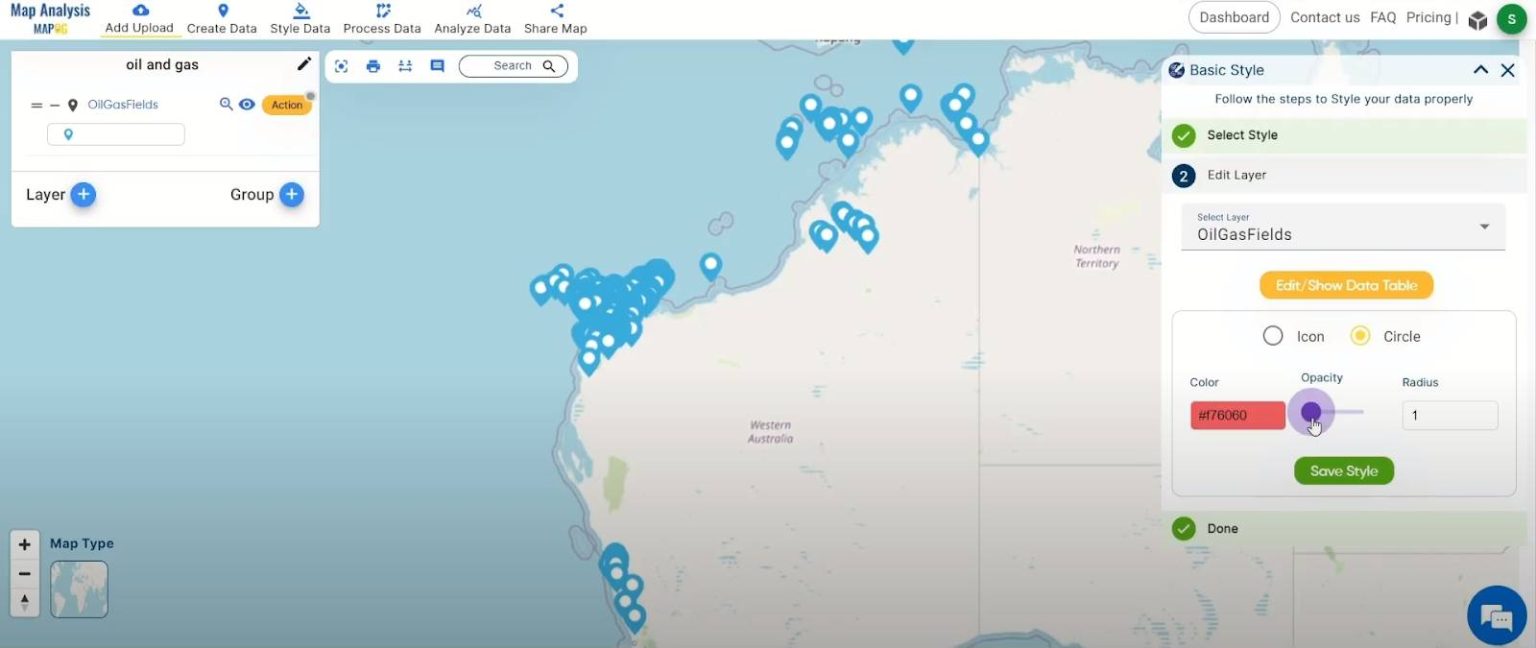Open the Contact us link
Viewport: 1536px width, 648px height.
pyautogui.click(x=1325, y=17)
